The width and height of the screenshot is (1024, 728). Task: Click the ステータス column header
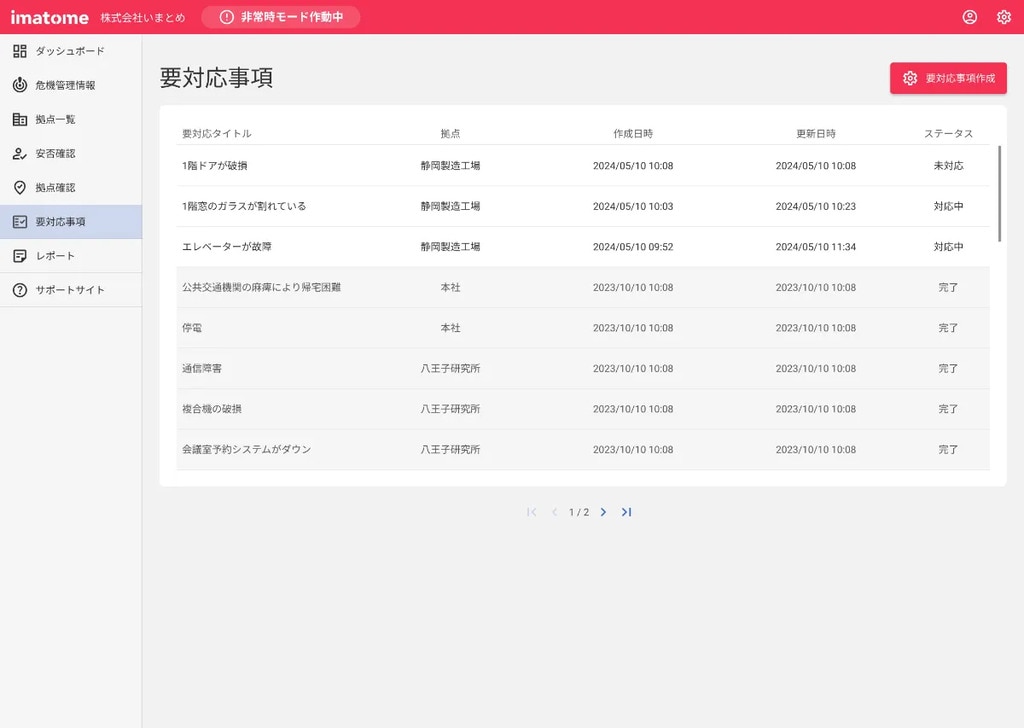pyautogui.click(x=948, y=133)
